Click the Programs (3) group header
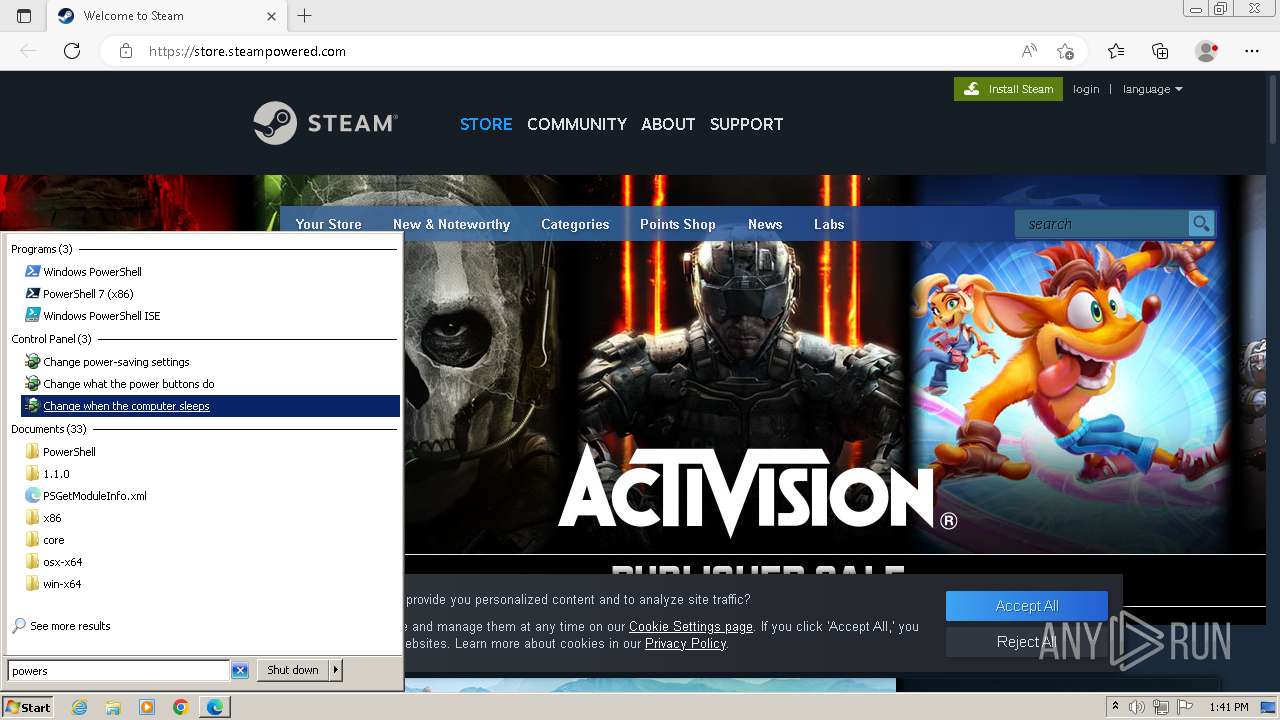Screen dimensions: 1280x720 (42, 249)
